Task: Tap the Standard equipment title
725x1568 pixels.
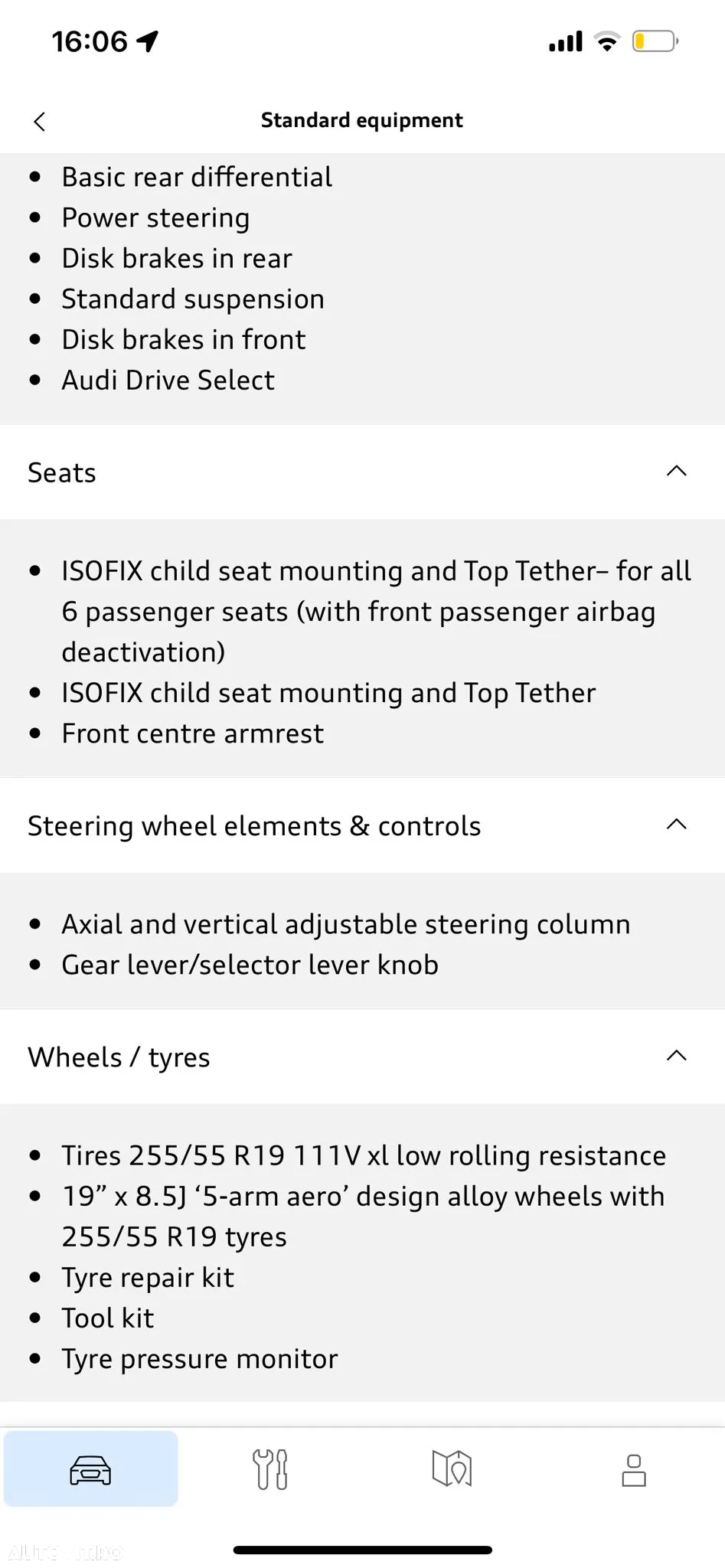Action: pyautogui.click(x=362, y=120)
